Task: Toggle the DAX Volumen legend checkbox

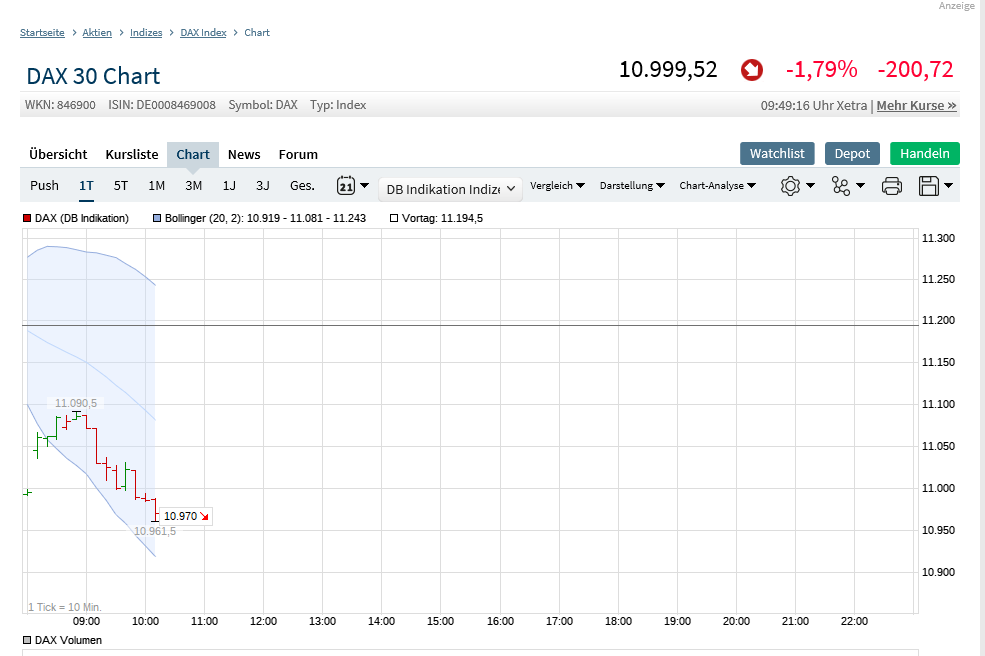Action: click(27, 640)
